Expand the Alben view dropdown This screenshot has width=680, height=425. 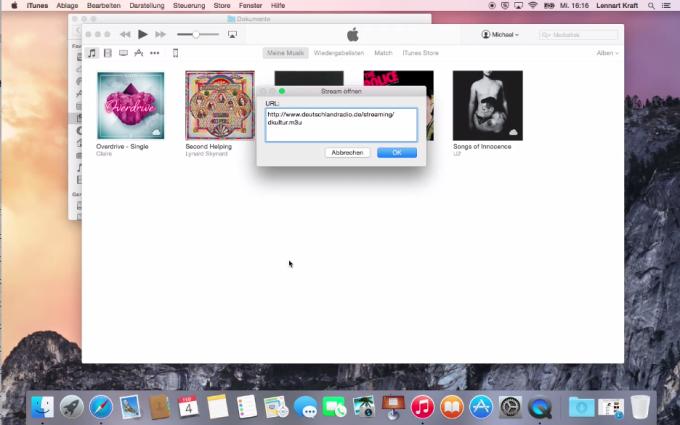coord(607,53)
